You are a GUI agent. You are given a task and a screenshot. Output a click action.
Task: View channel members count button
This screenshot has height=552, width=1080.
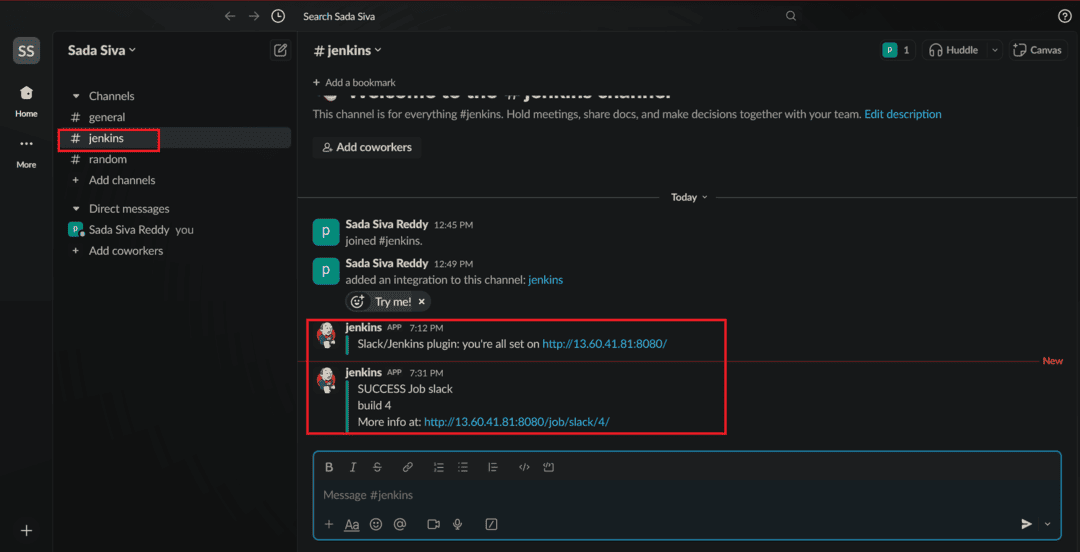tap(897, 50)
